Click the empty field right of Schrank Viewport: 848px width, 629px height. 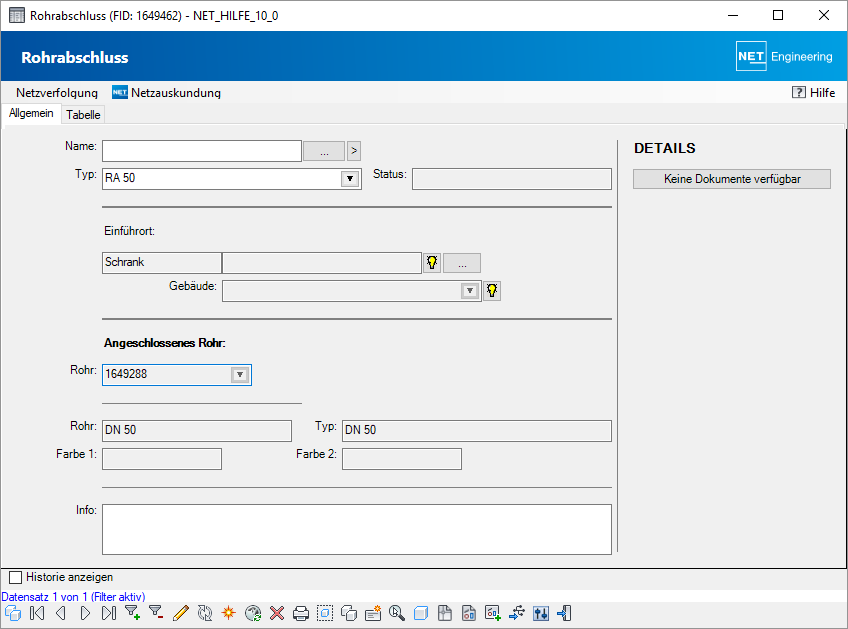tap(322, 263)
